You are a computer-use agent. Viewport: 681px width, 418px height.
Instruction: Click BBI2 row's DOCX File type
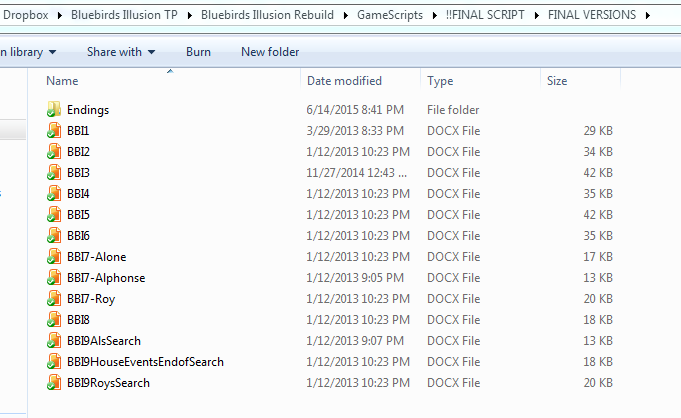pos(453,152)
